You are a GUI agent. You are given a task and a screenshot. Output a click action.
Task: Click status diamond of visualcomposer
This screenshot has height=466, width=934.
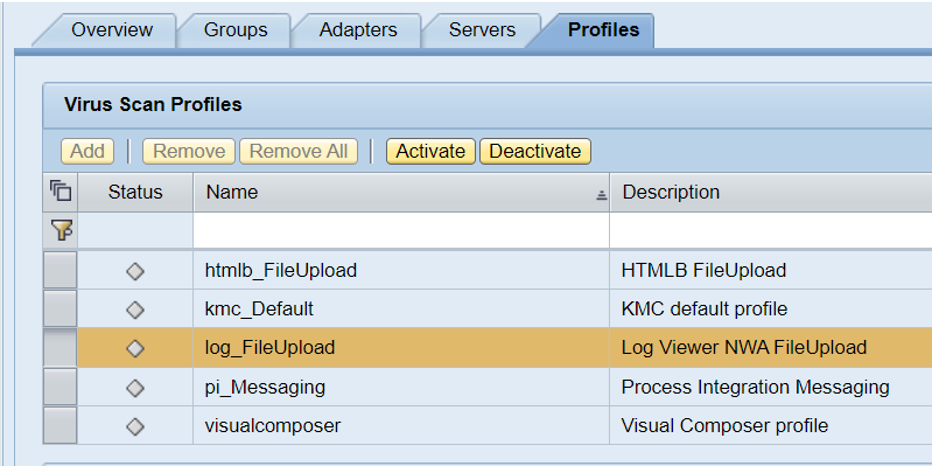pos(135,427)
